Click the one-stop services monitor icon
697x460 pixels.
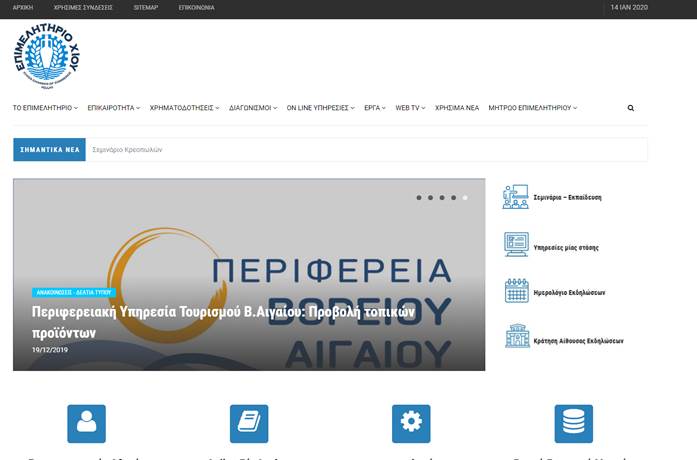pyautogui.click(x=516, y=244)
